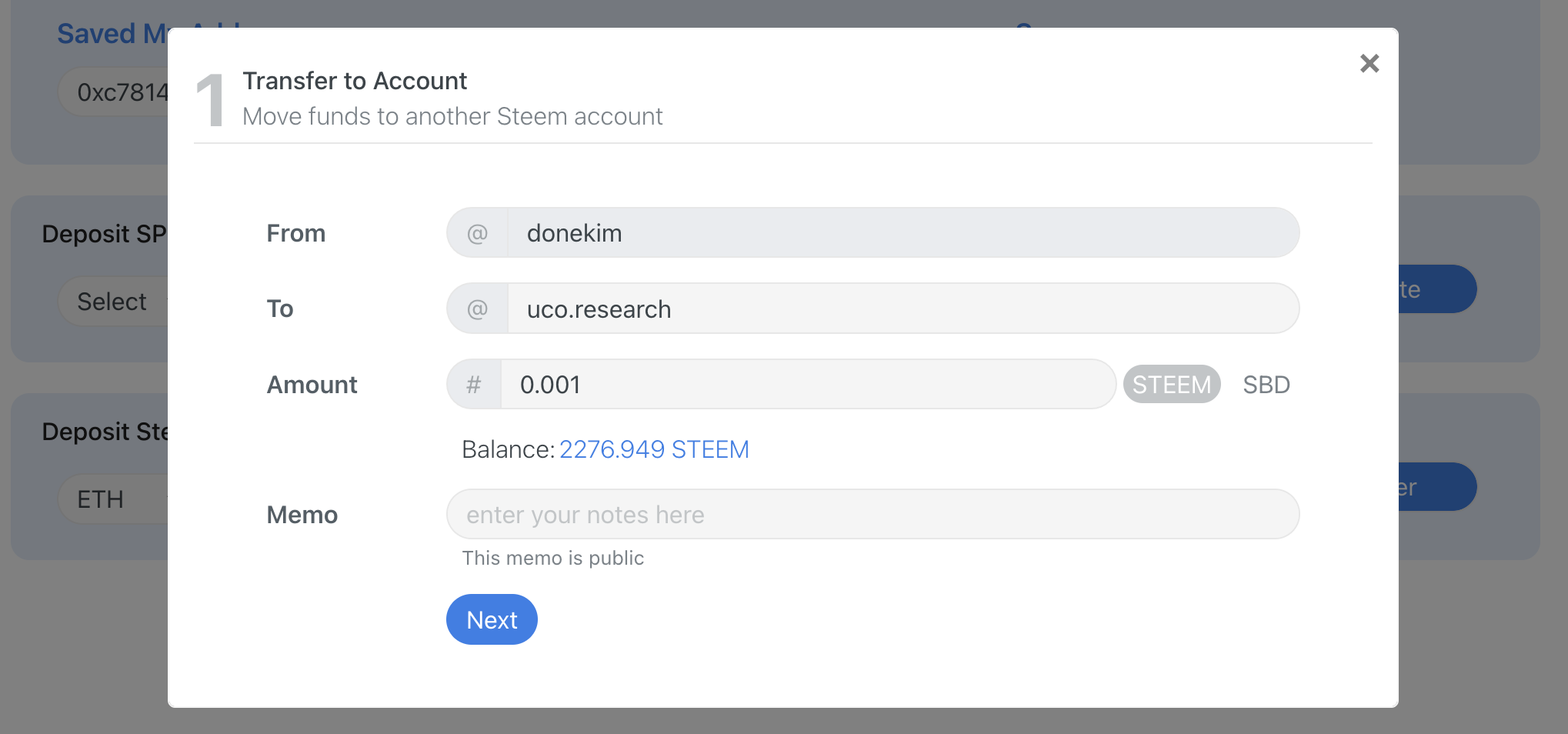Click the Amount field showing 0.001
The width and height of the screenshot is (1568, 734).
click(x=806, y=385)
